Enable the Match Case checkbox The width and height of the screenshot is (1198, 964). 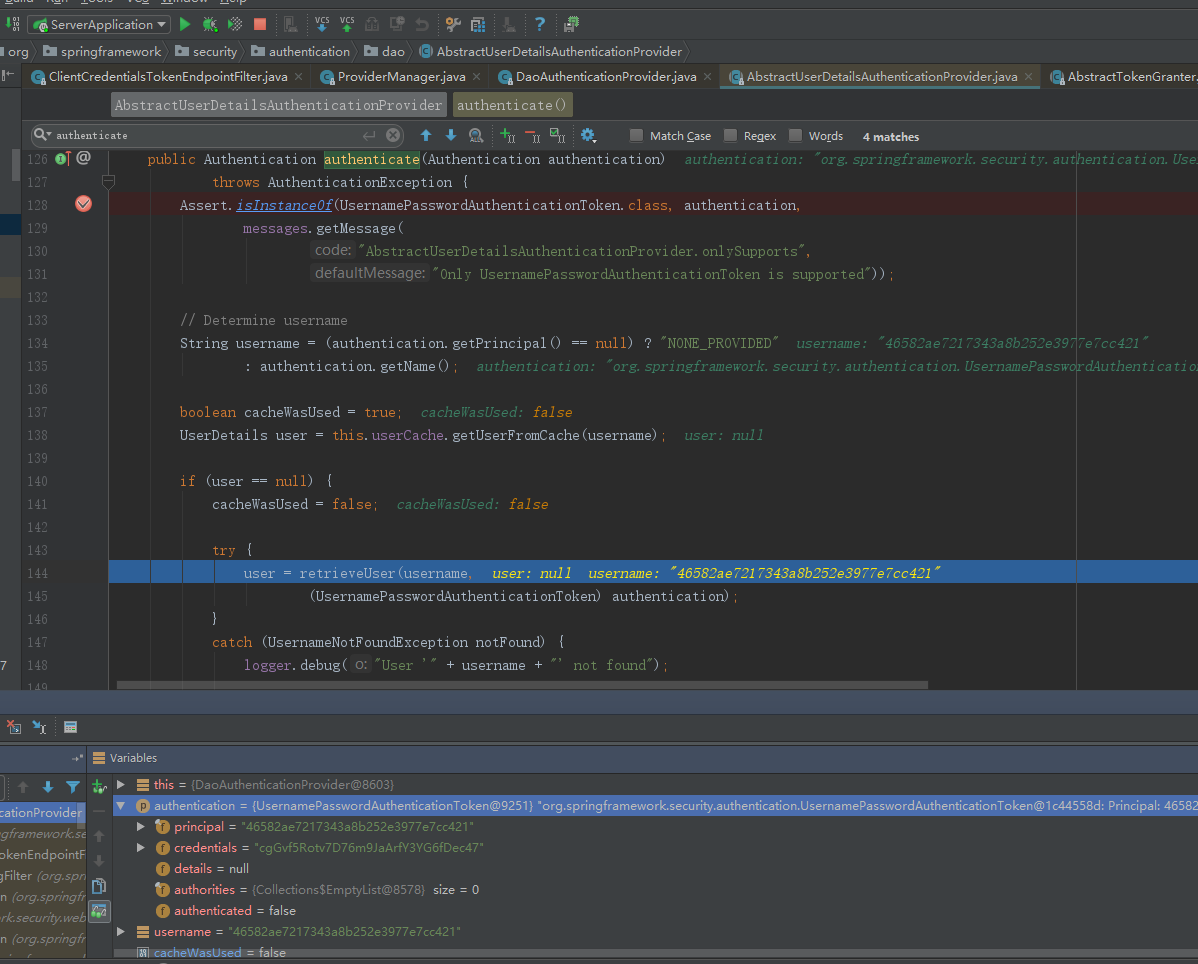(637, 136)
